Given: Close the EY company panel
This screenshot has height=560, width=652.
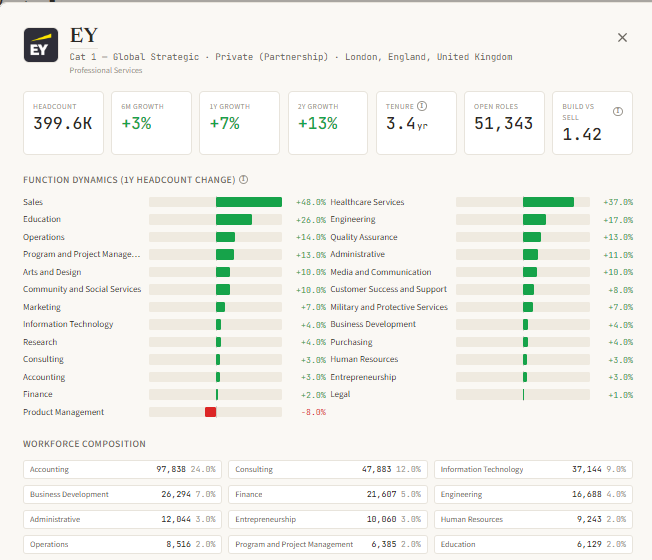Looking at the screenshot, I should tap(622, 38).
